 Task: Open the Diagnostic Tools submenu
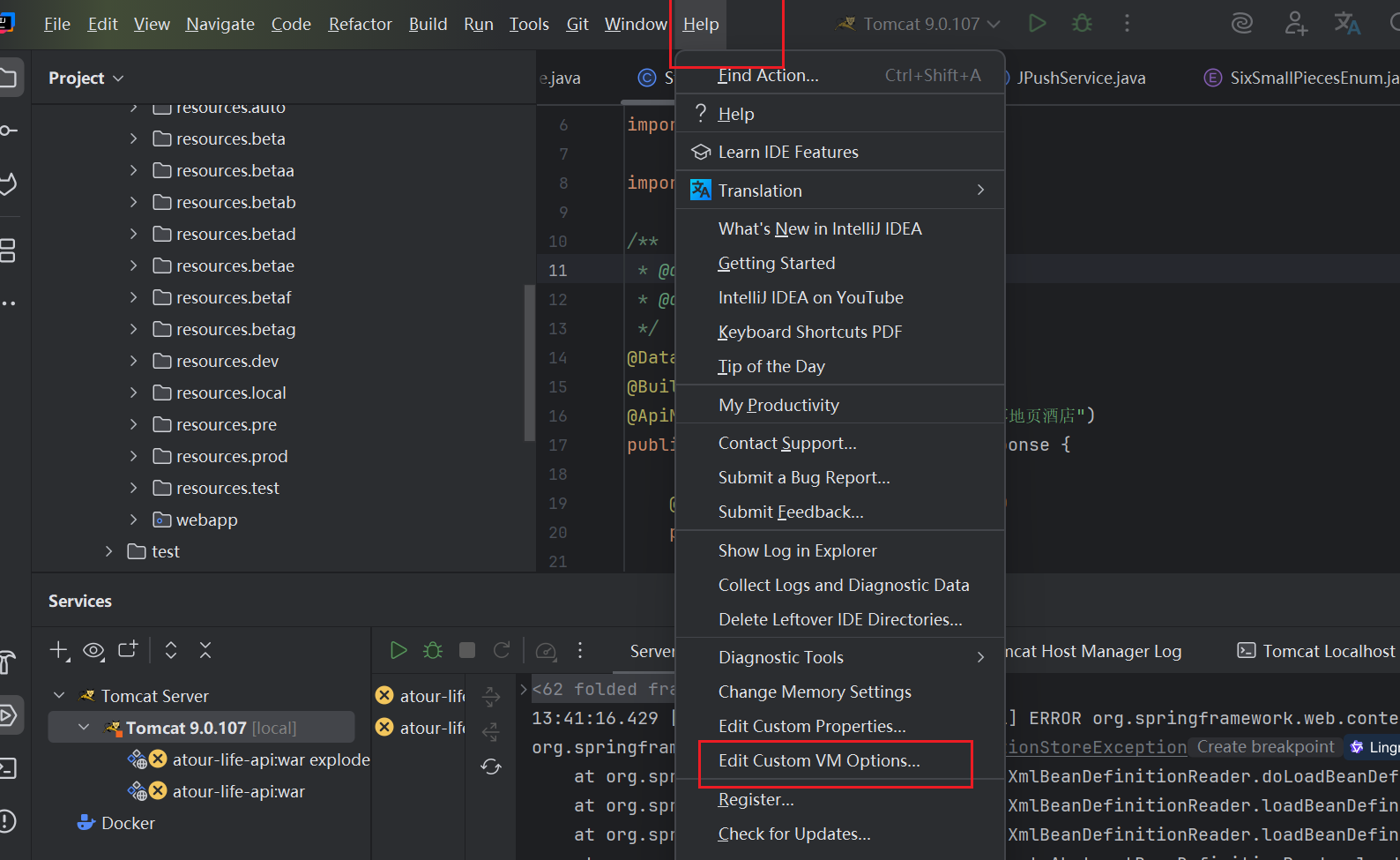click(x=840, y=657)
